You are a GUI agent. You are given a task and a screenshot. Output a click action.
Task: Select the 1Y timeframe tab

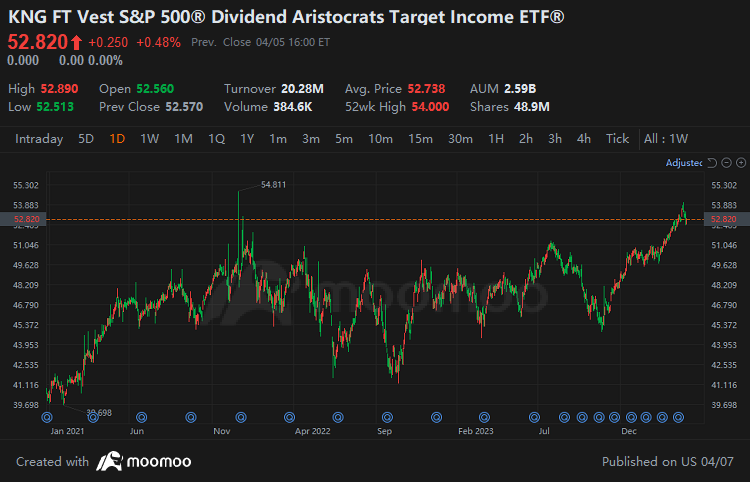tap(247, 139)
